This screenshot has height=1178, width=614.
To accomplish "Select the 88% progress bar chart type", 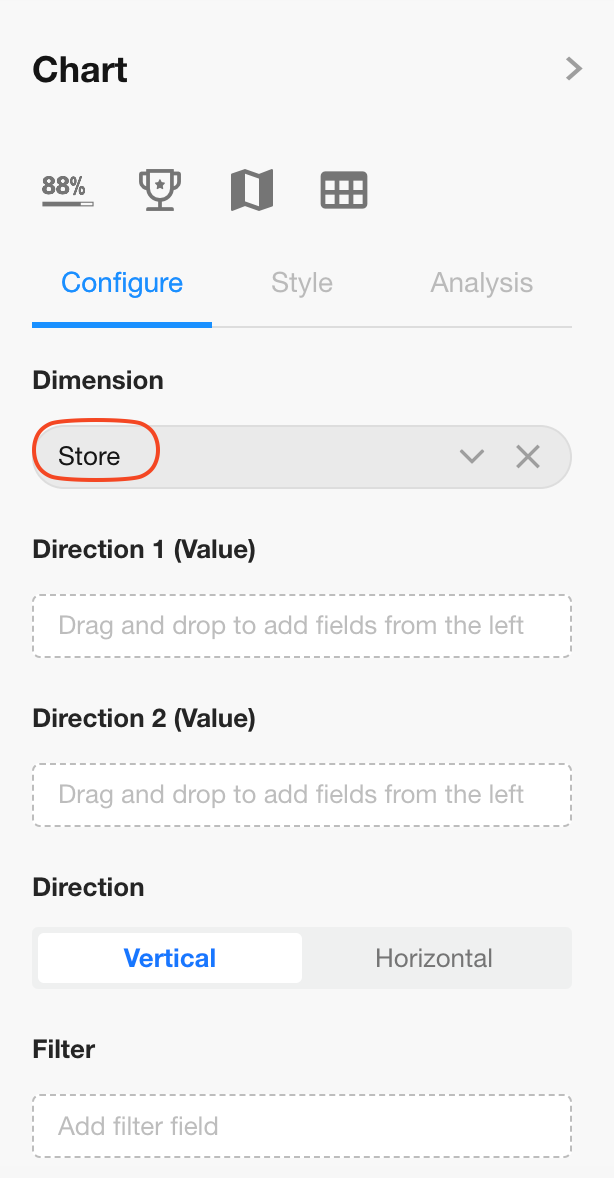I will click(67, 189).
